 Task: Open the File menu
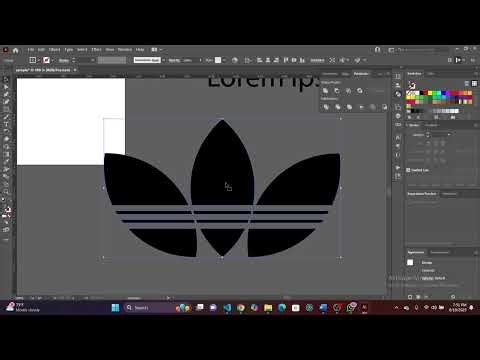31,50
